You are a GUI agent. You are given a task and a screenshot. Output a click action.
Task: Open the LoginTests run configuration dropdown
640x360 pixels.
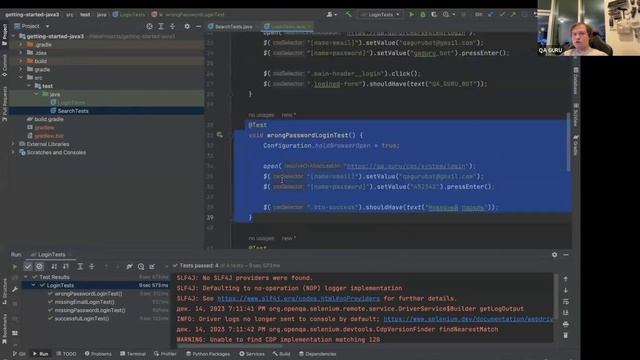pos(381,14)
